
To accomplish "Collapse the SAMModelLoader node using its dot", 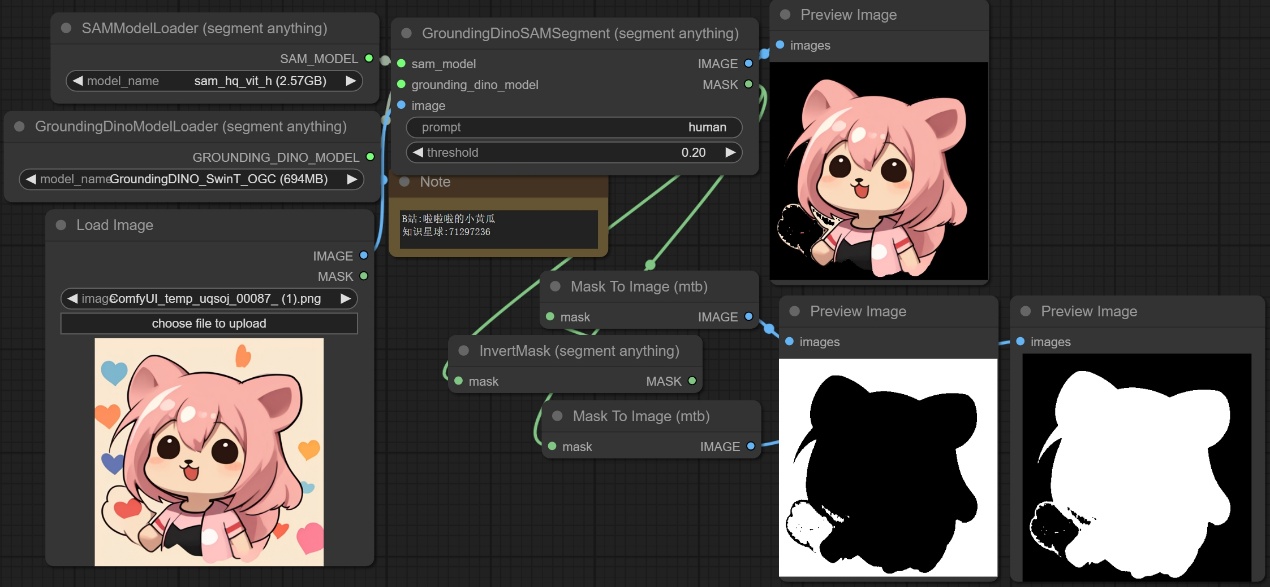I will coord(66,29).
